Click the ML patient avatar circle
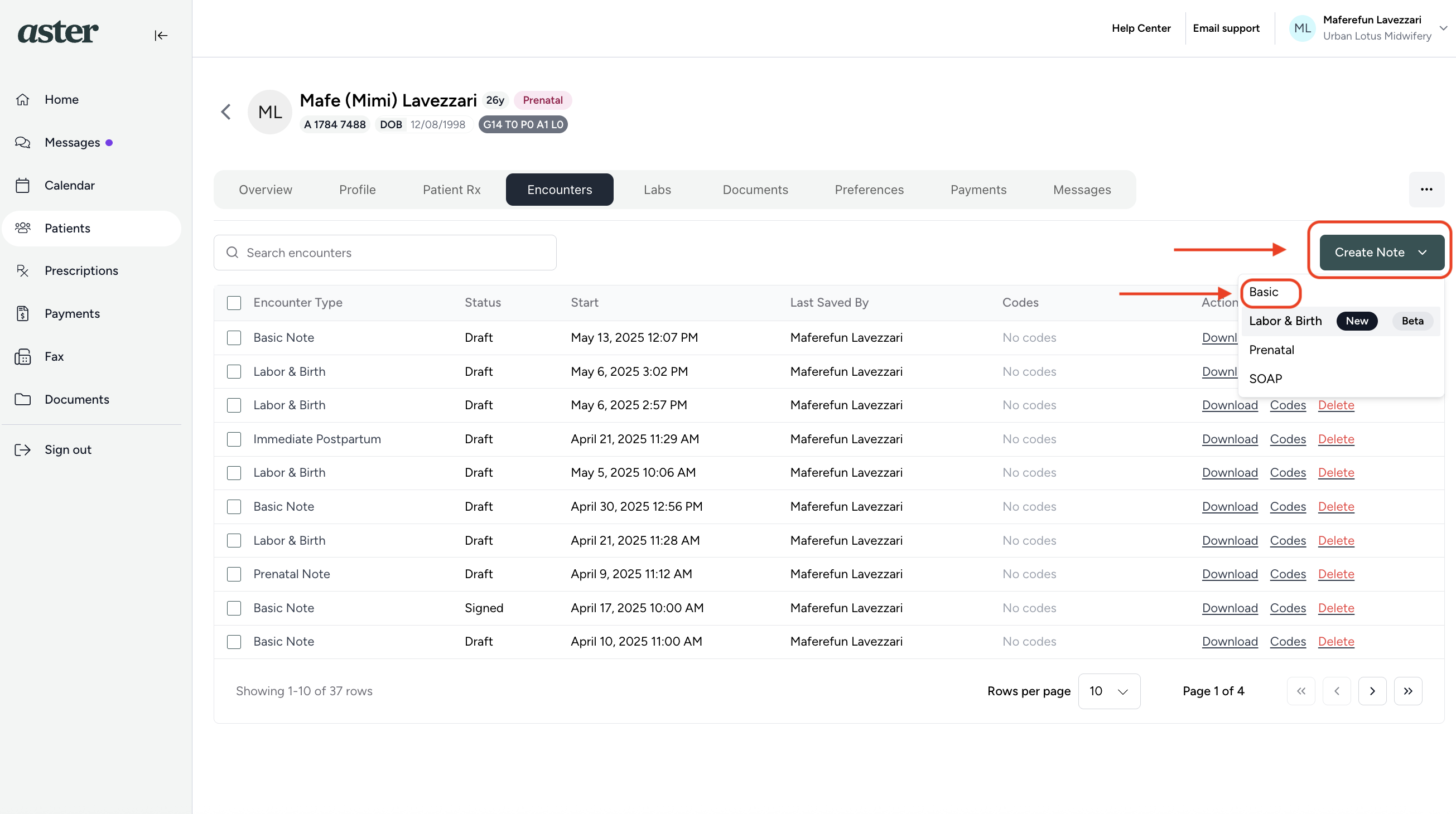Image resolution: width=1456 pixels, height=814 pixels. click(270, 112)
